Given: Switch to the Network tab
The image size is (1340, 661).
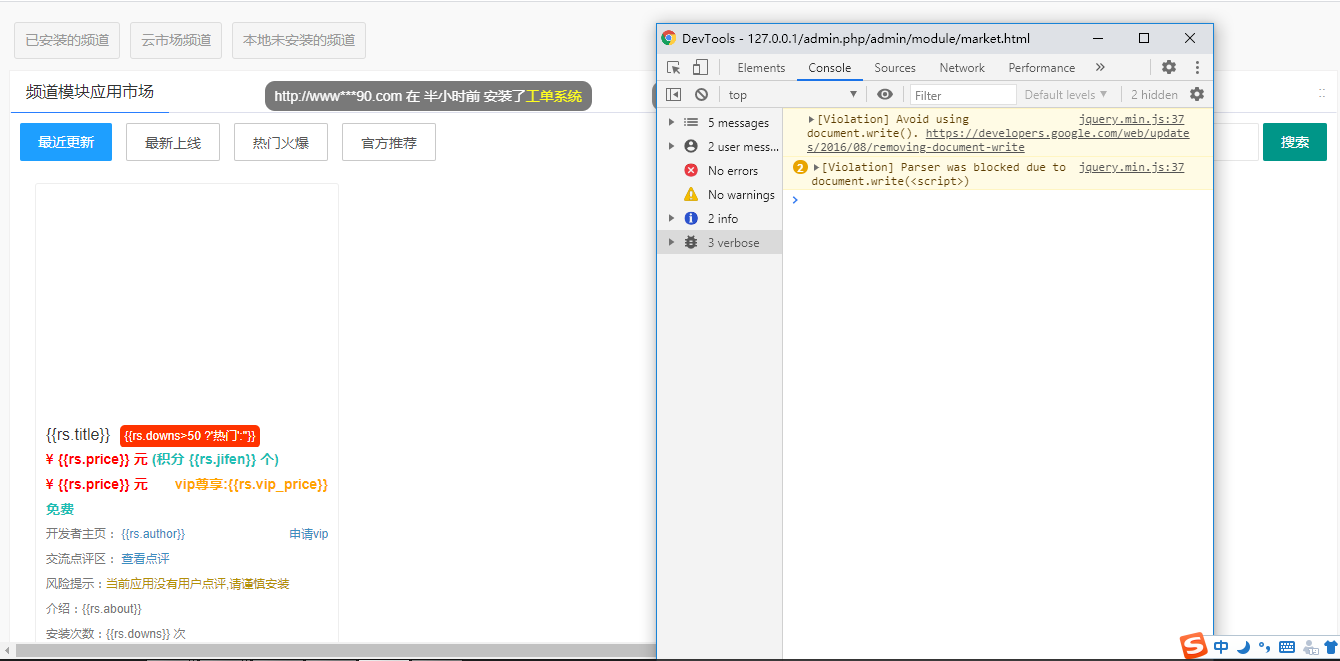Looking at the screenshot, I should click(x=962, y=68).
